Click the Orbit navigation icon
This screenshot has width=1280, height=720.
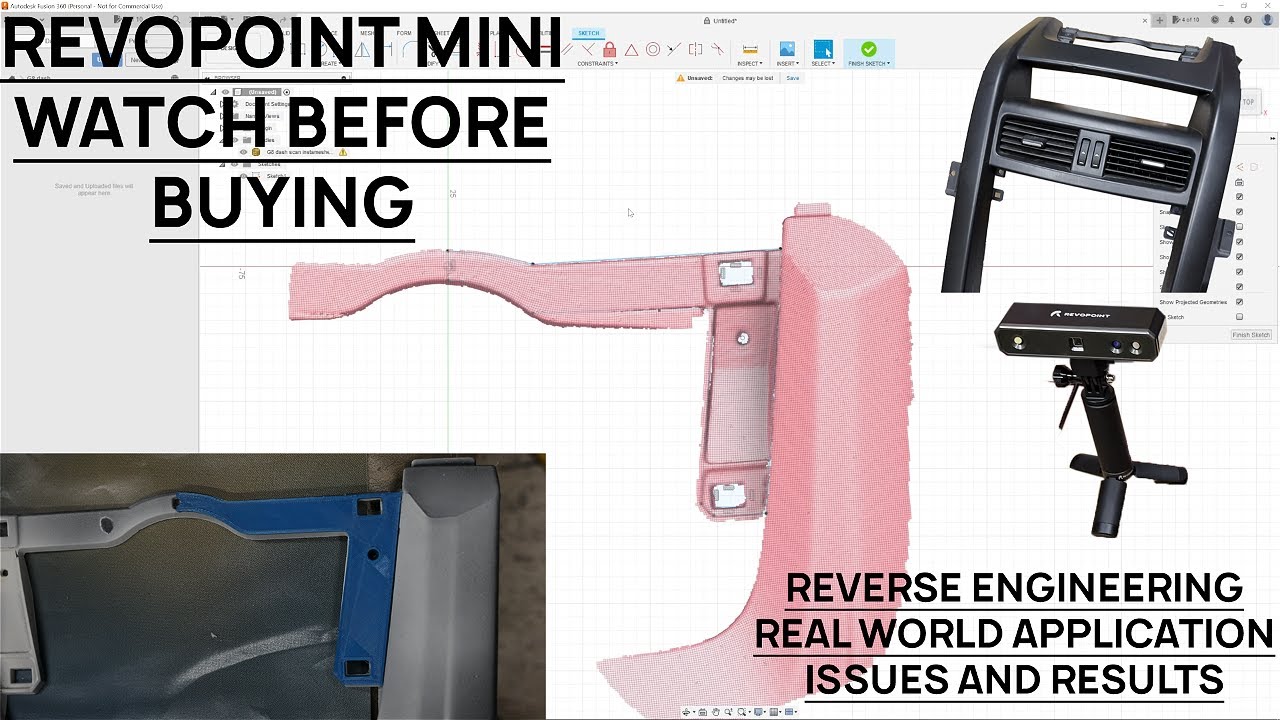click(686, 712)
